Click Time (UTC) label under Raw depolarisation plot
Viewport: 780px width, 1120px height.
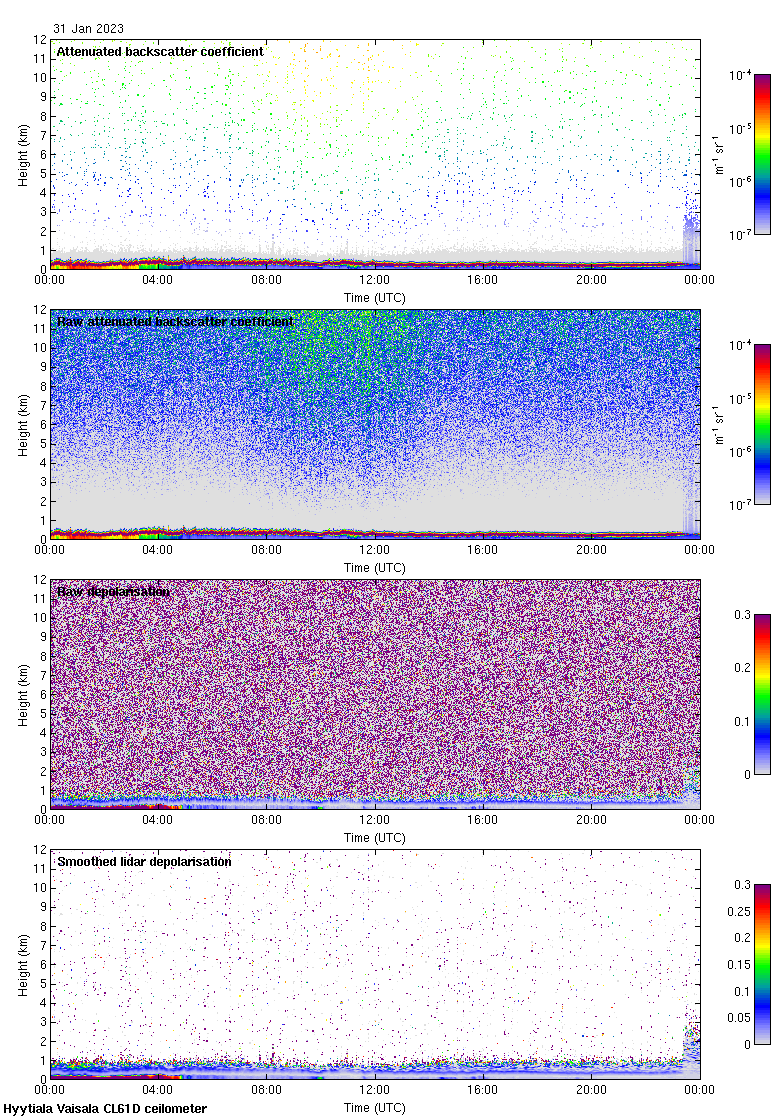374,838
